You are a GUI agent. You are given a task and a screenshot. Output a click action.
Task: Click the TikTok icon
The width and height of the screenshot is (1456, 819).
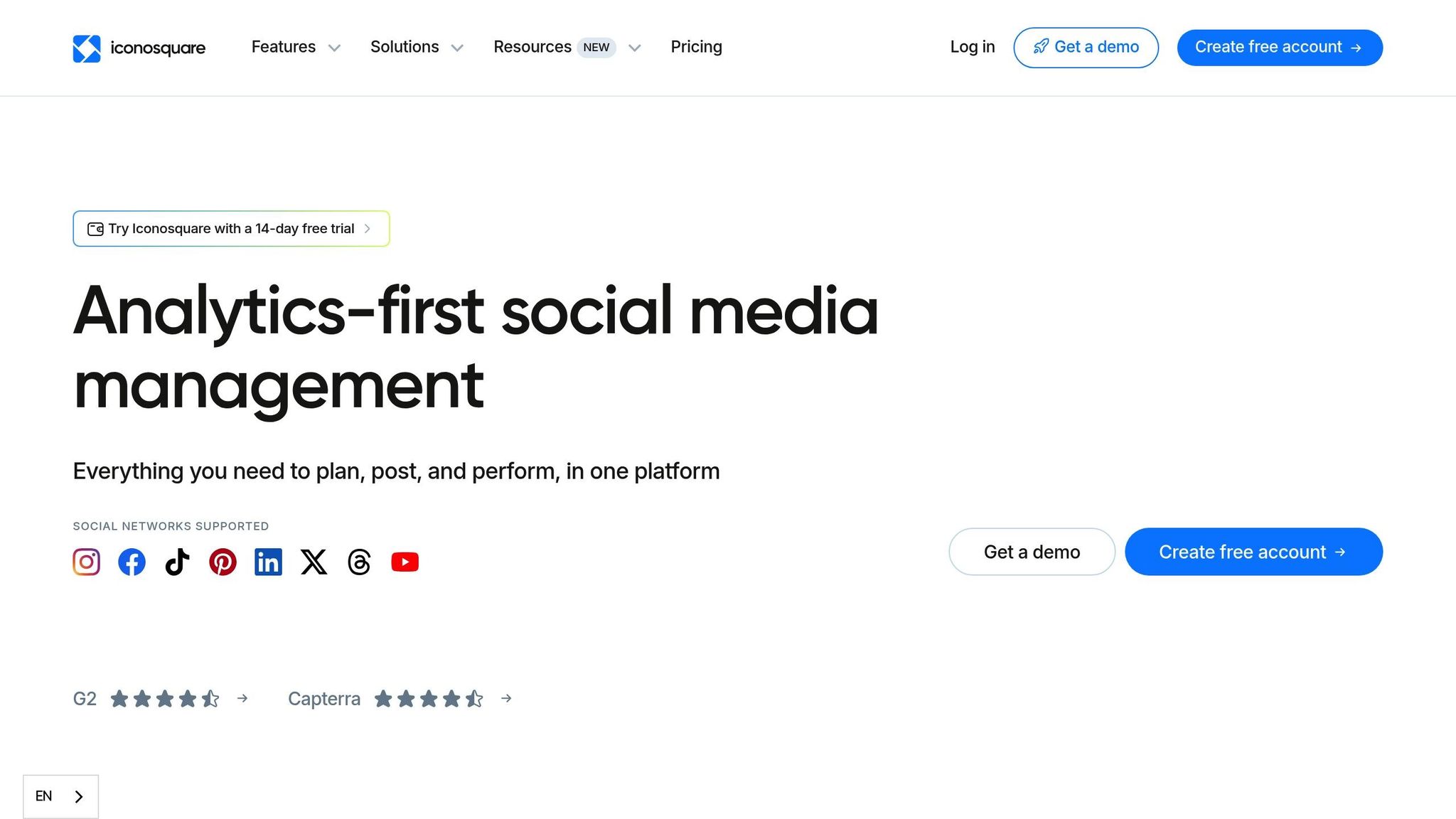[177, 562]
